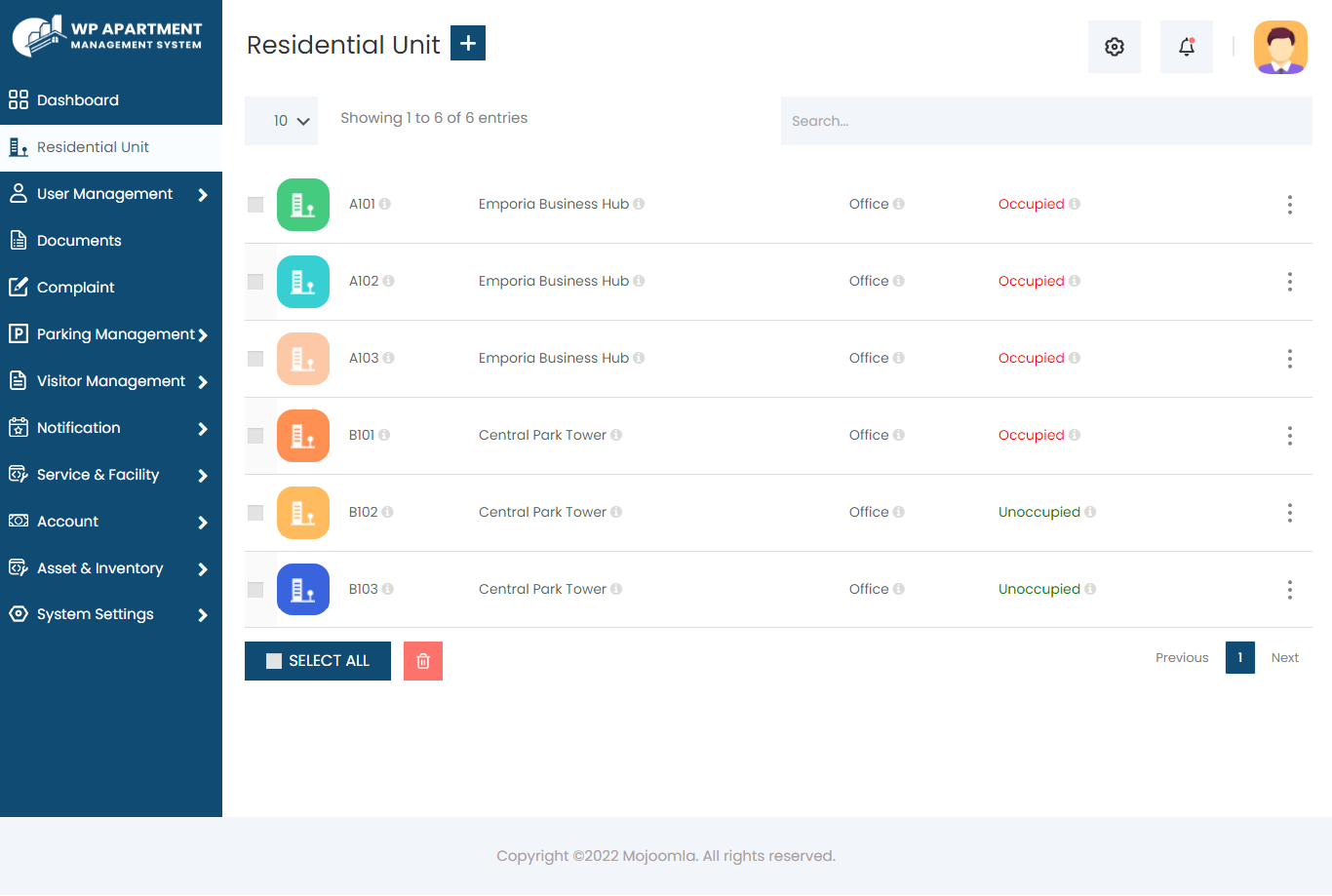Screen dimensions: 1332x896
Task: Click the blue building icon for B103
Action: point(303,590)
